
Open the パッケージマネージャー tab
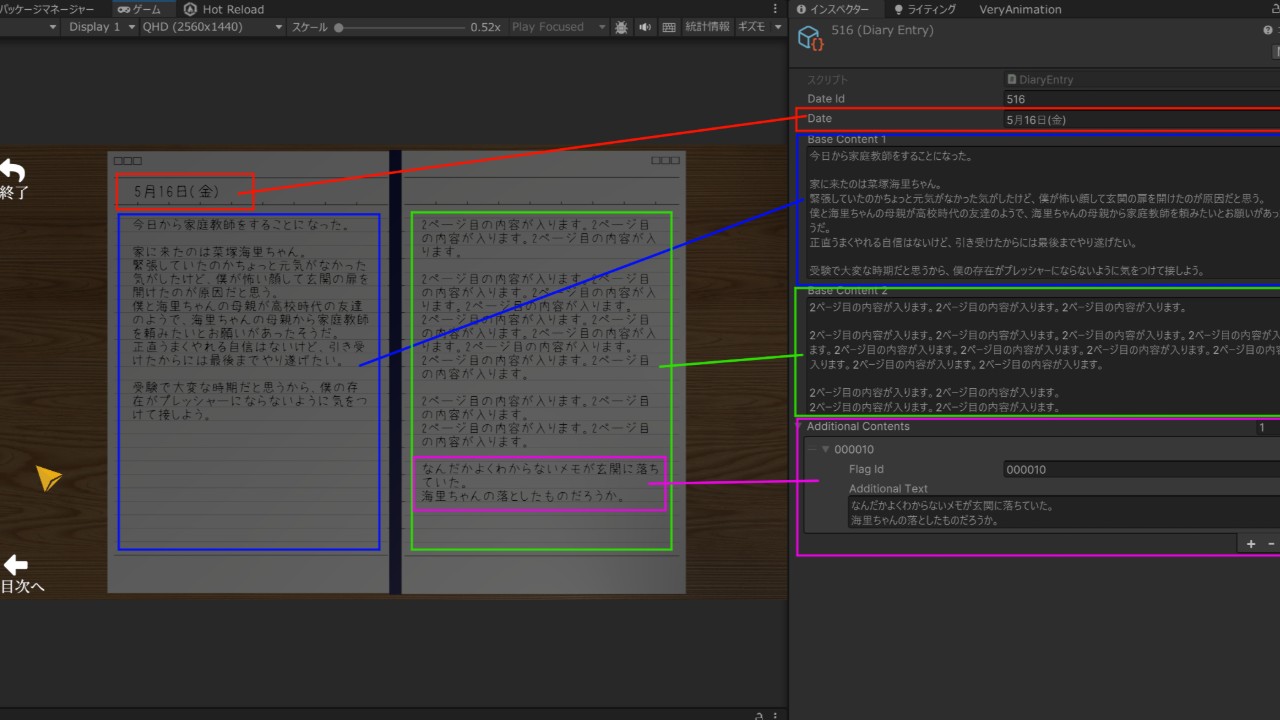pos(50,8)
